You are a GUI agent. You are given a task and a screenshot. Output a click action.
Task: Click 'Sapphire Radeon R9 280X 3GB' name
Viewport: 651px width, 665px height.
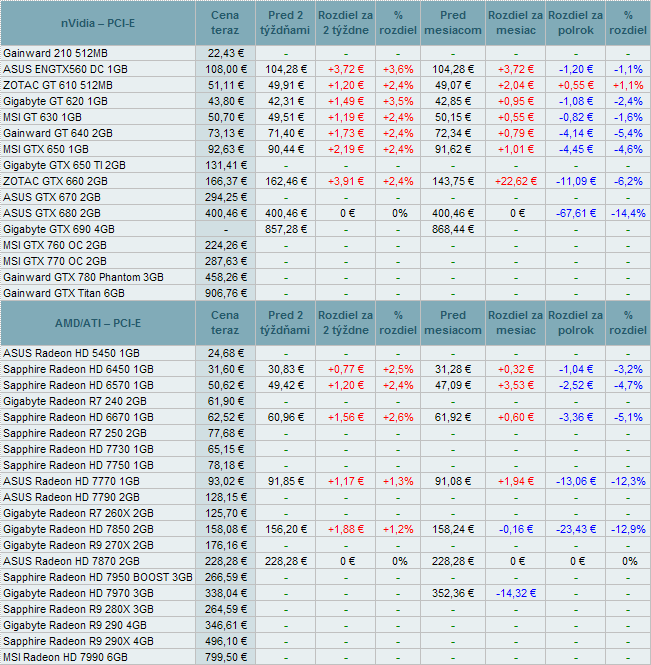pyautogui.click(x=78, y=609)
